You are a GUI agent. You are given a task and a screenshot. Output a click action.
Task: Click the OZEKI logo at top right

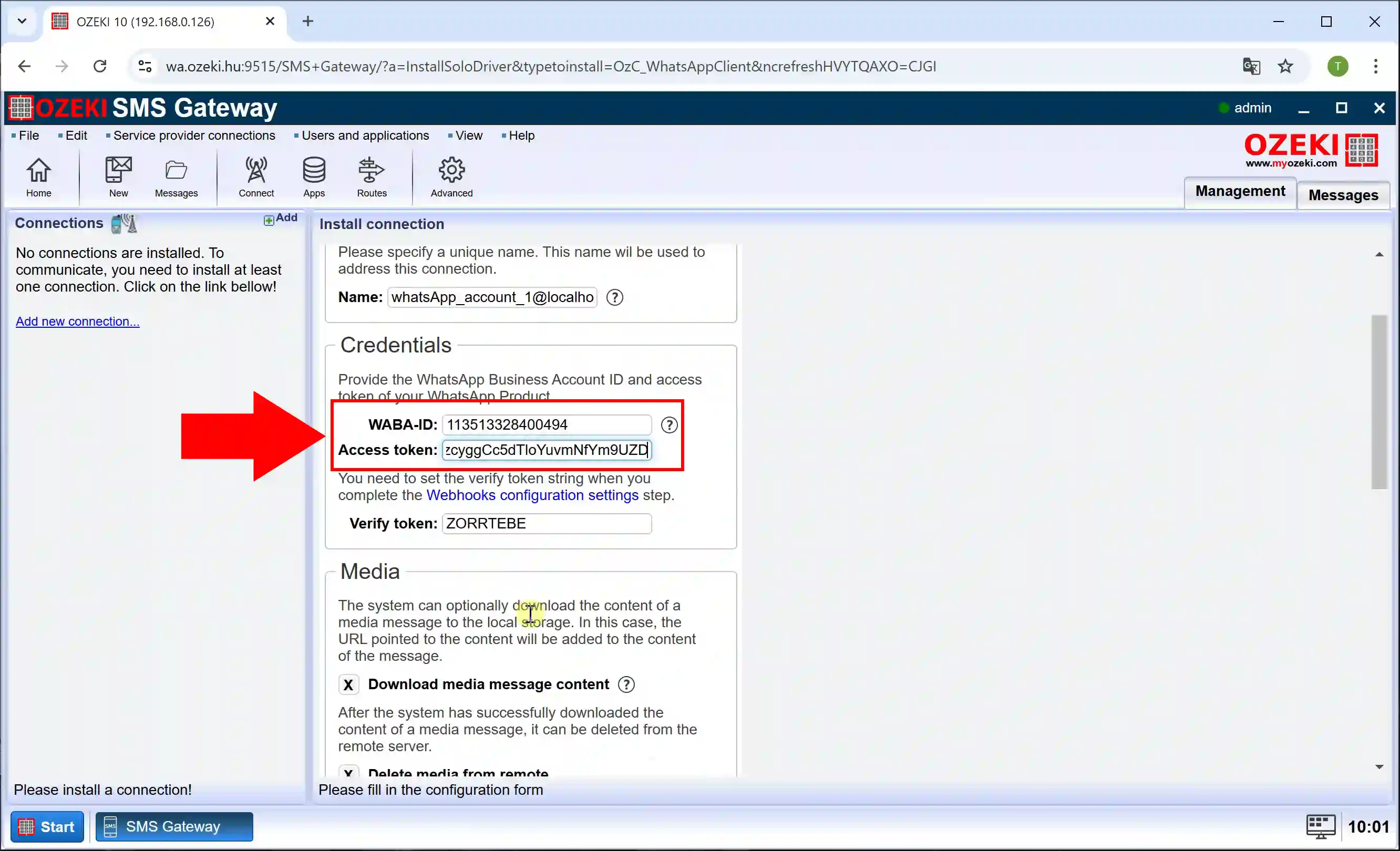point(1311,150)
